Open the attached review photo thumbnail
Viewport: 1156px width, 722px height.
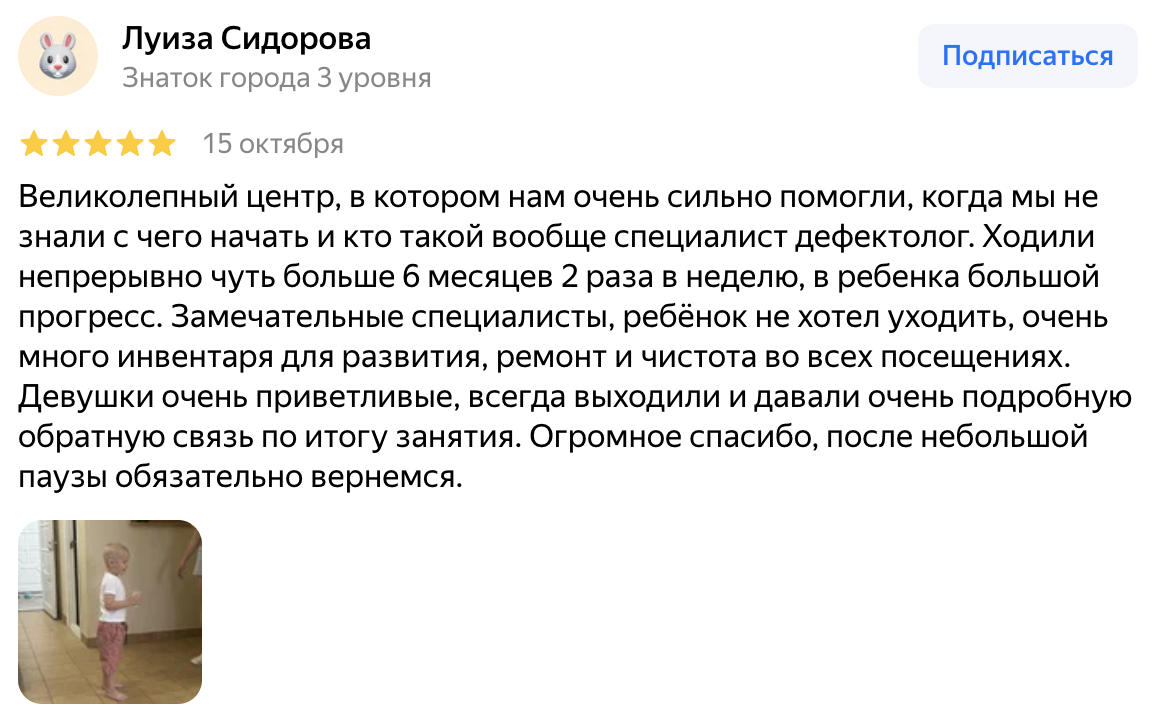110,611
